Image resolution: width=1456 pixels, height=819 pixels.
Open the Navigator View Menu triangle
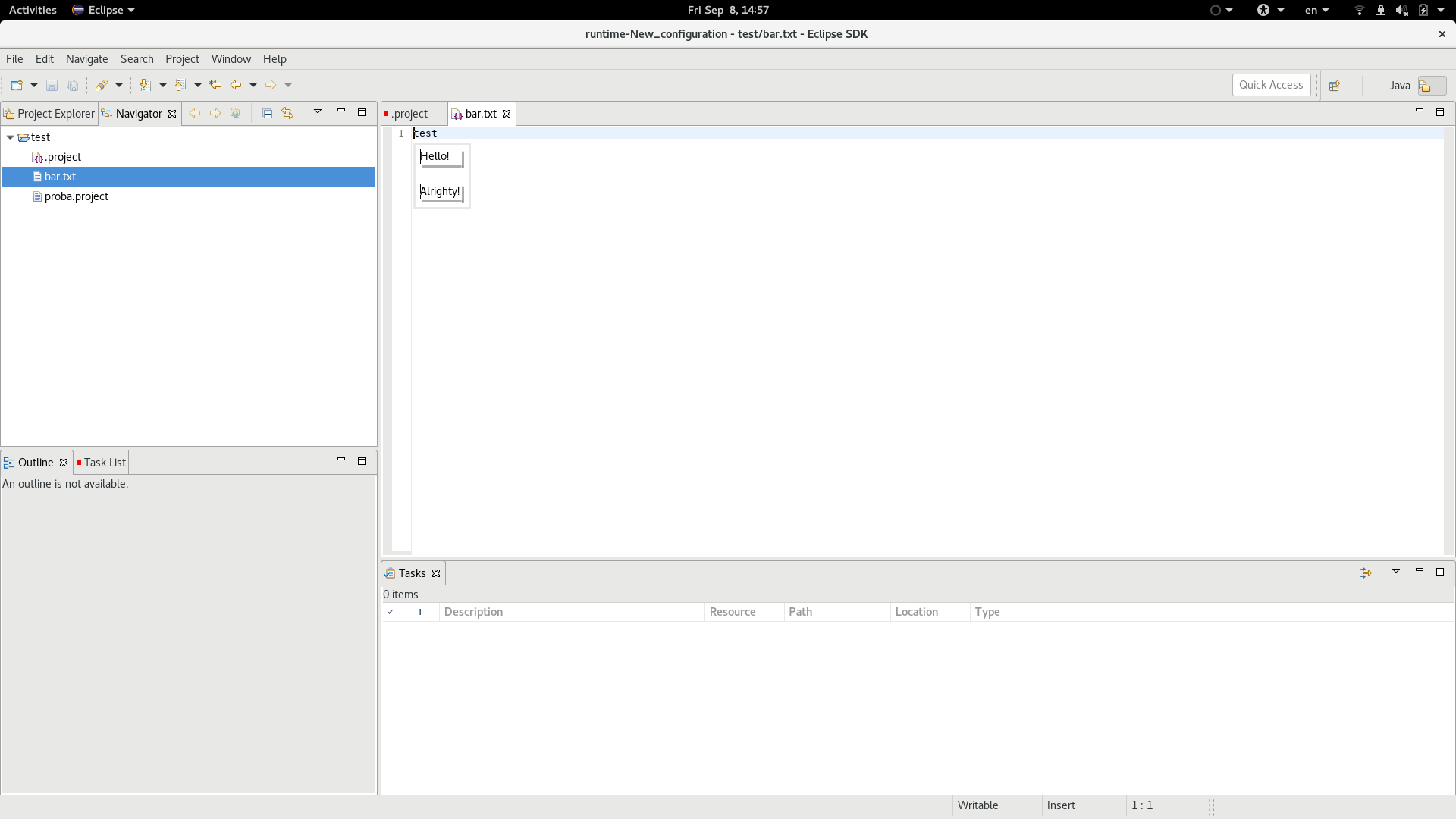coord(318,112)
